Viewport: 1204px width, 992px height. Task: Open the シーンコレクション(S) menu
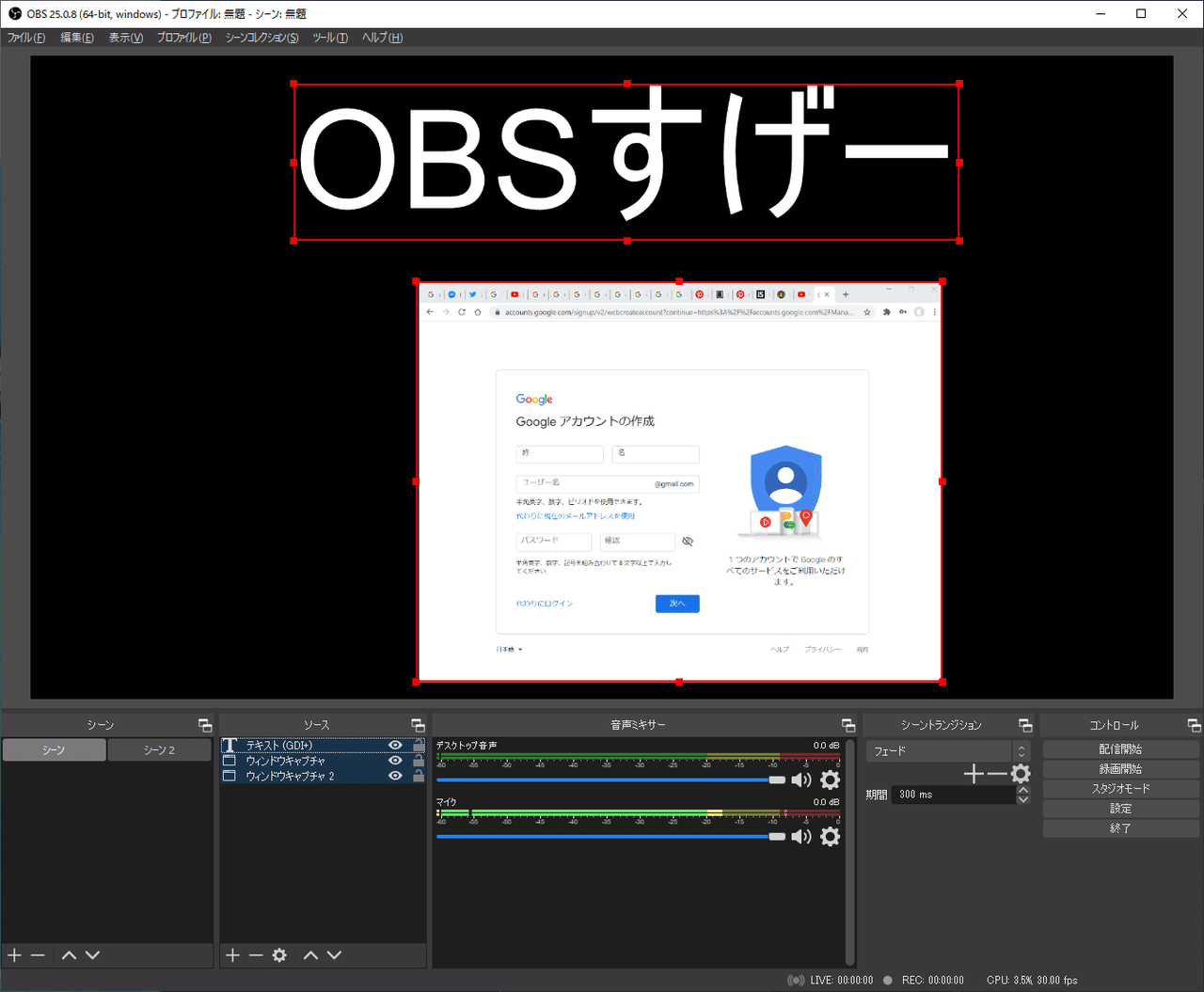(262, 38)
